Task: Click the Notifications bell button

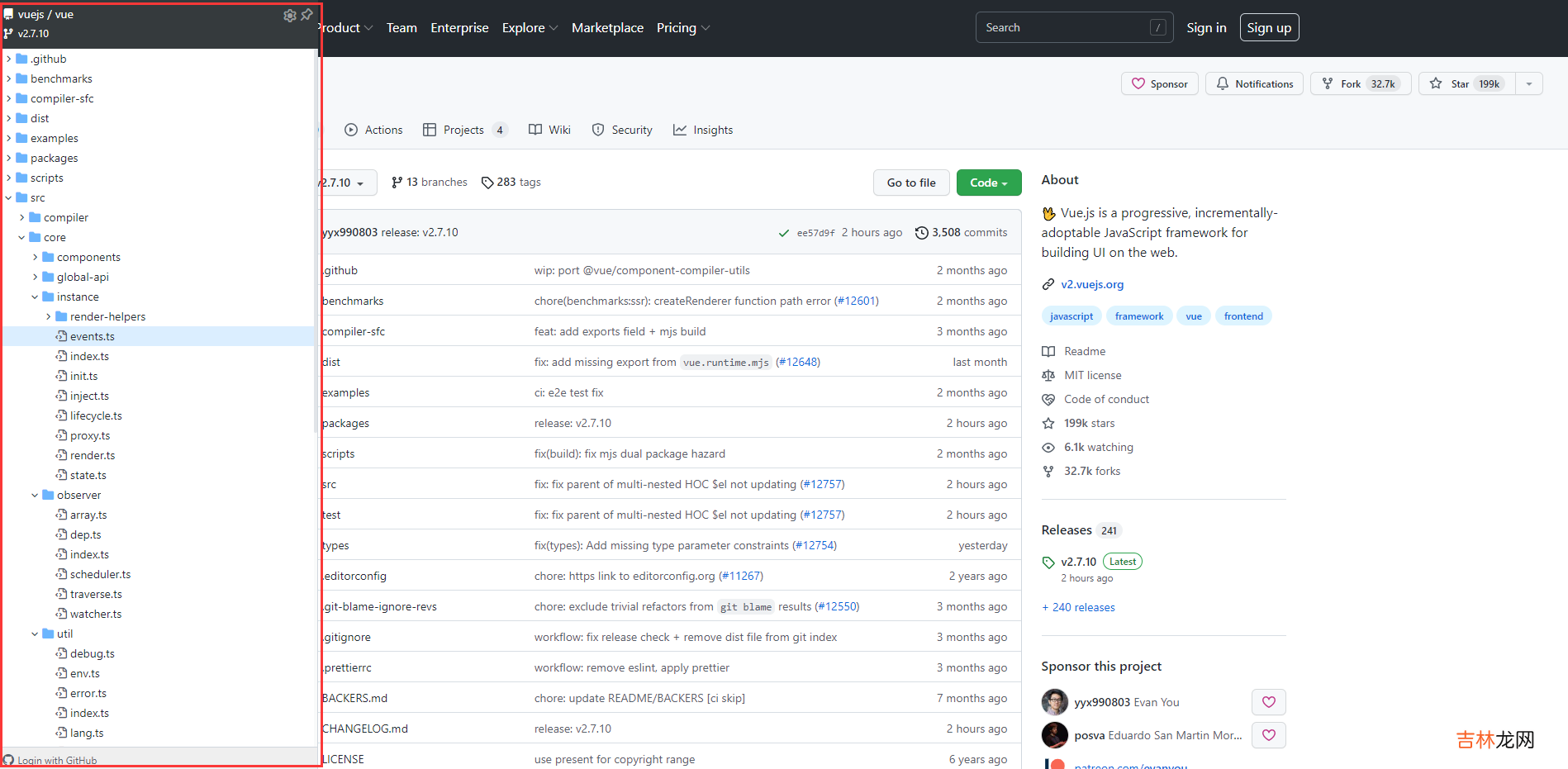Action: (x=1254, y=83)
